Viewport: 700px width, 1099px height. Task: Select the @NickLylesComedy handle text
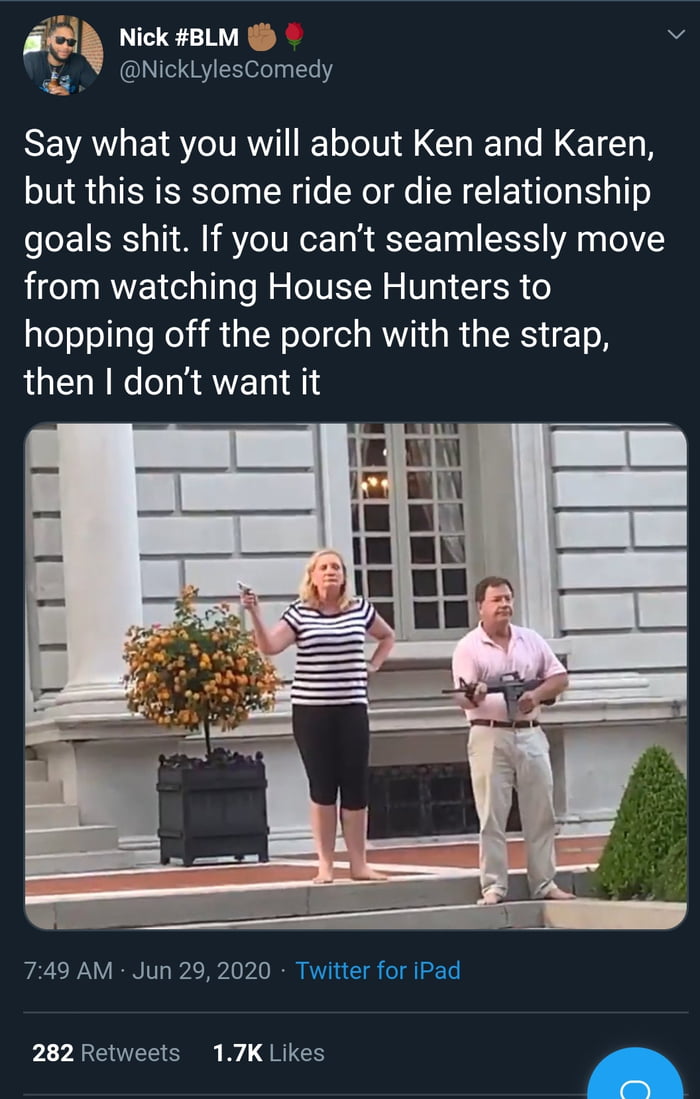coord(225,72)
